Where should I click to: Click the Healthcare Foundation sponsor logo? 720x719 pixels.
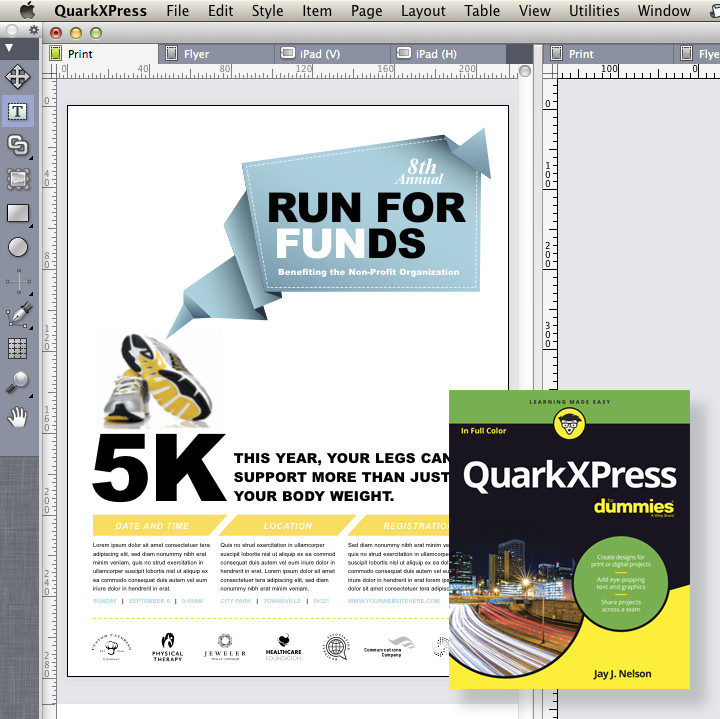click(x=283, y=647)
